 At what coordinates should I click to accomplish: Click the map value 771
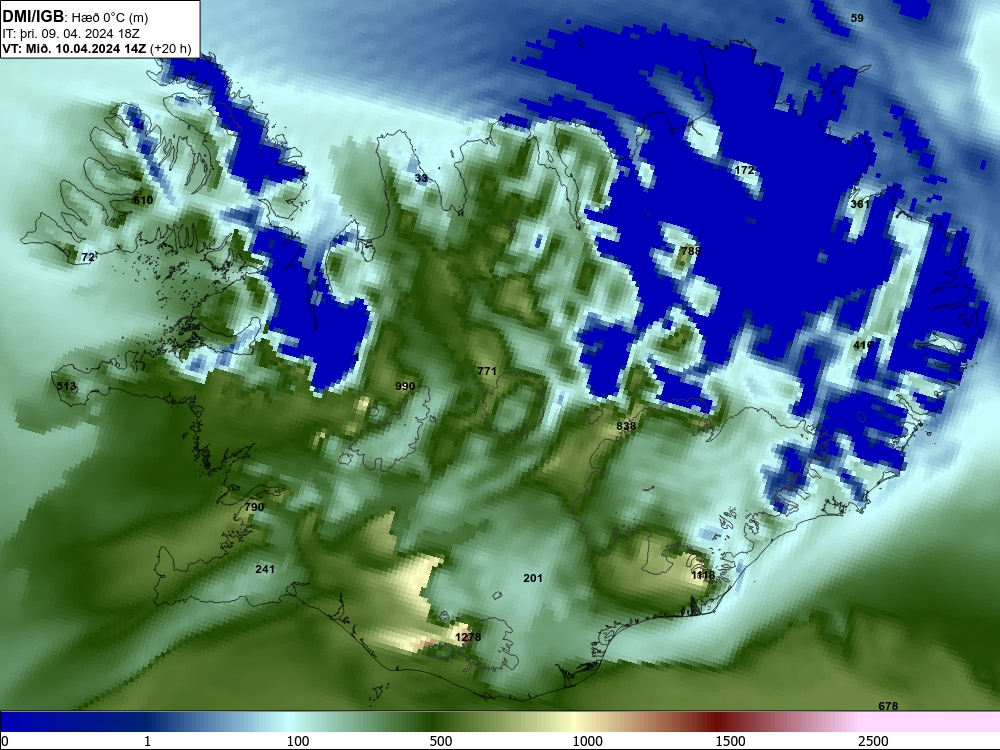pyautogui.click(x=487, y=371)
